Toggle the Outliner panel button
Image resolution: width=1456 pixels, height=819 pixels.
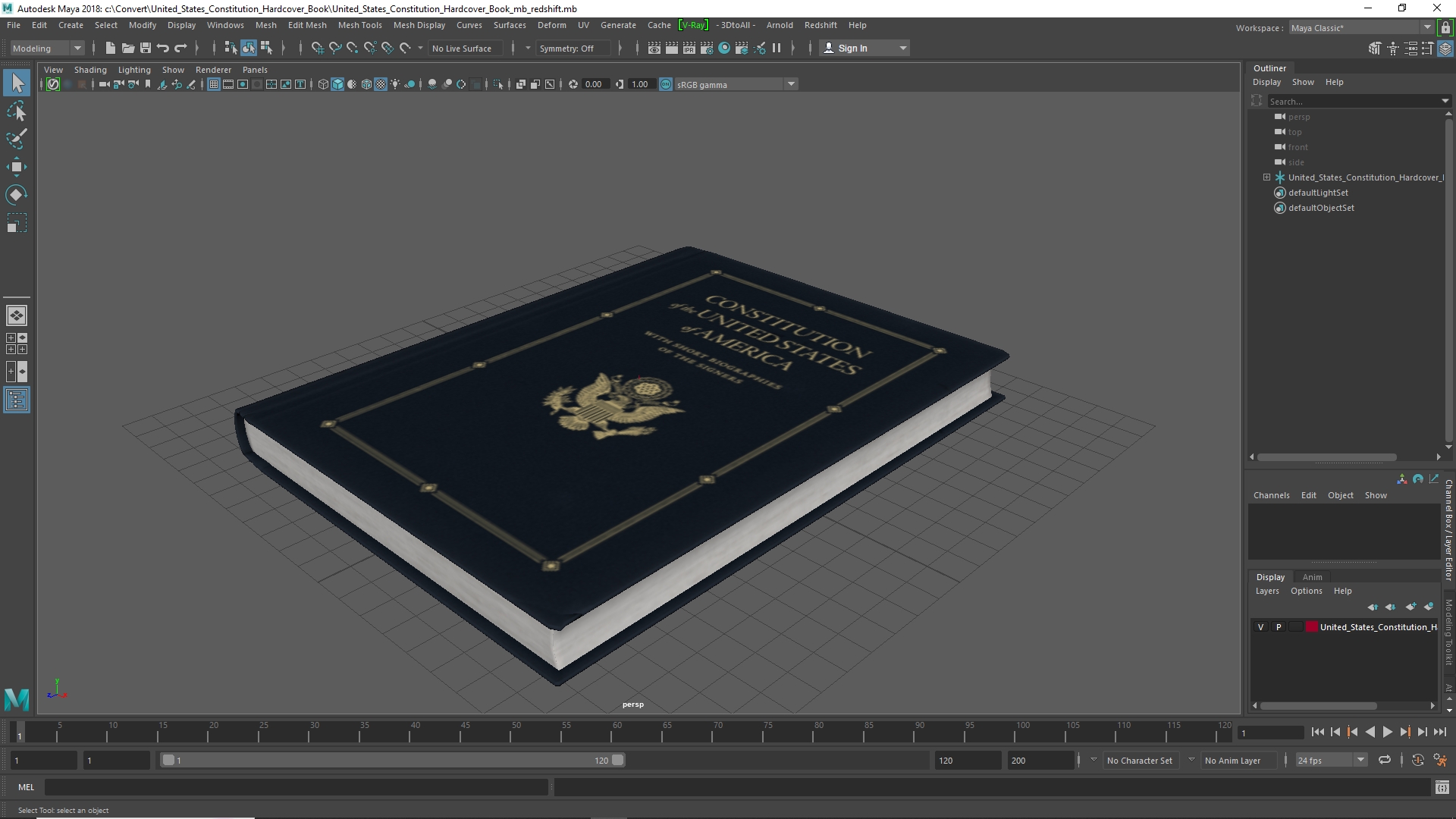coord(17,400)
